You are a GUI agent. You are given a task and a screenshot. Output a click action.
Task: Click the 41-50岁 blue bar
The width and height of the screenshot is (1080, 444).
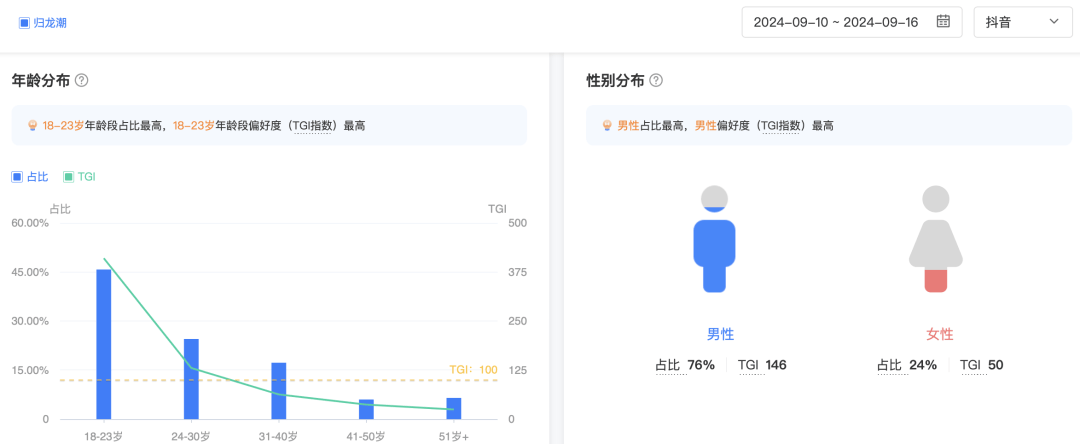coord(366,409)
